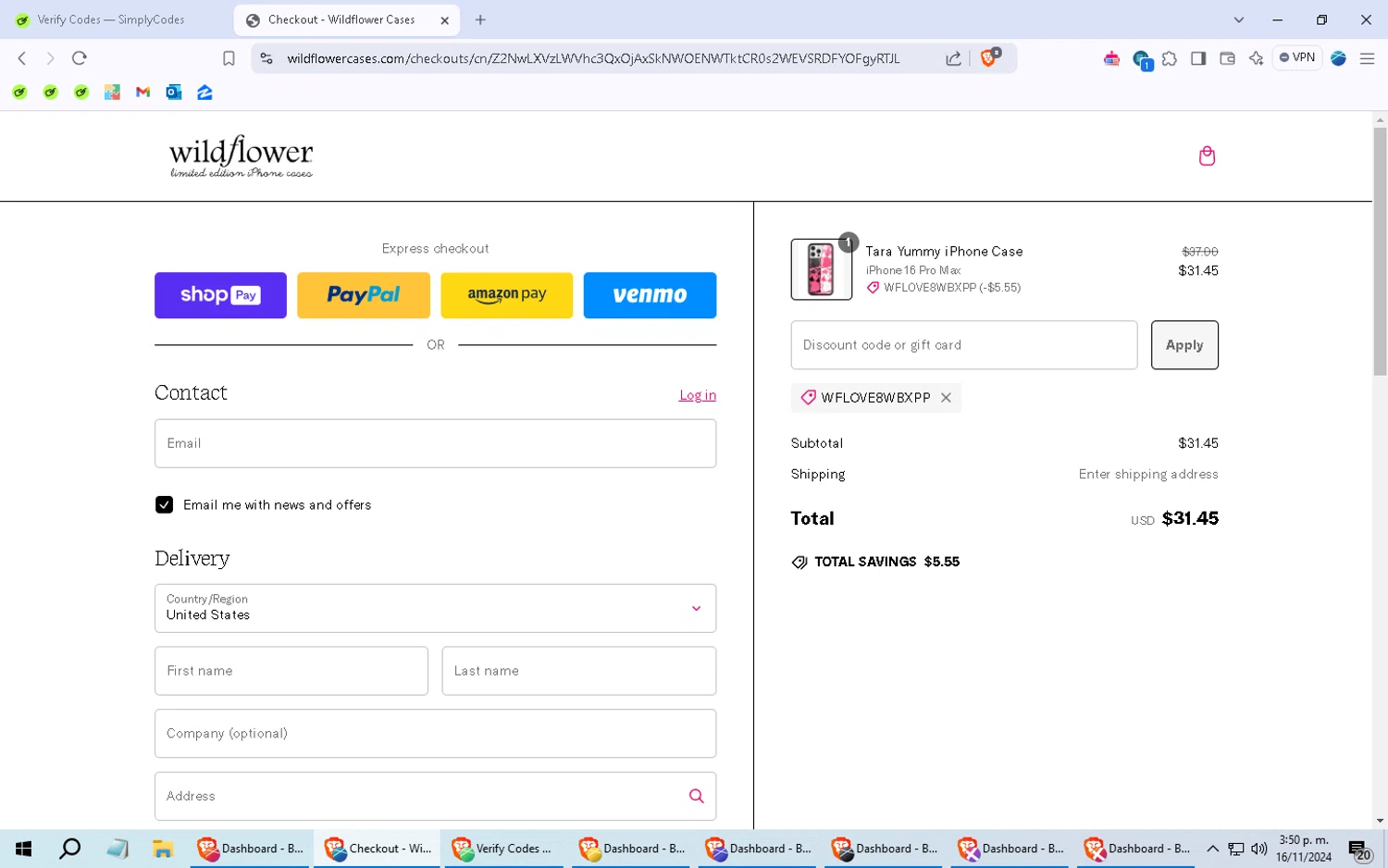Open Brave Shields lion icon
This screenshot has height=868, width=1388.
990,57
